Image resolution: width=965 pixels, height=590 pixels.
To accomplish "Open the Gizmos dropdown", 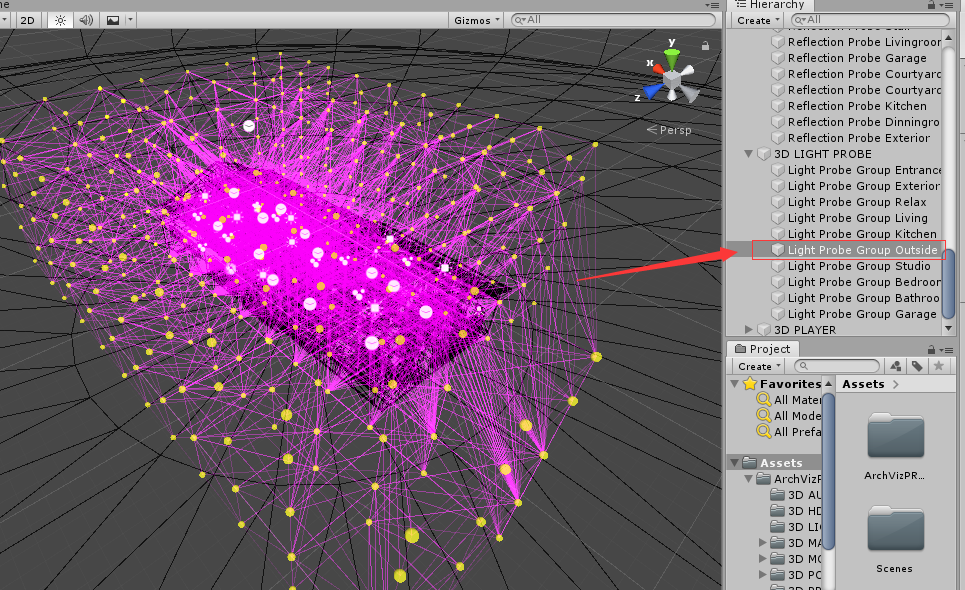I will click(476, 19).
